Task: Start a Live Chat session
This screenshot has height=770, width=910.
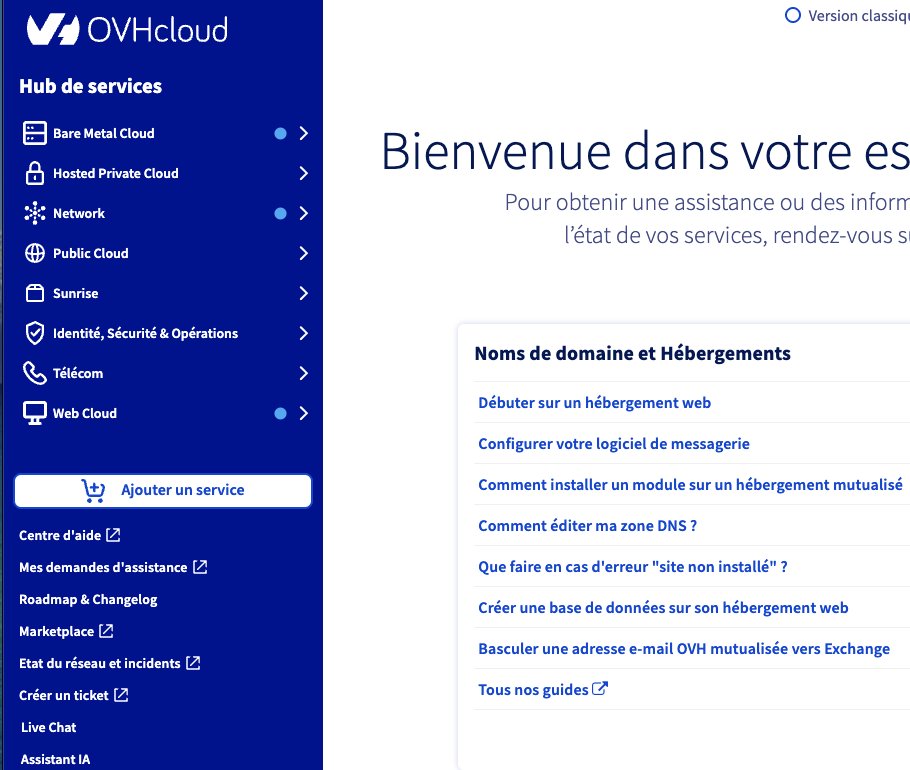Action: (49, 727)
